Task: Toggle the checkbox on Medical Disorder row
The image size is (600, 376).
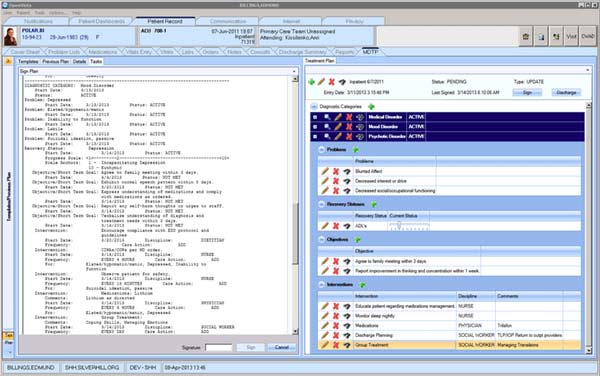Action: [x=315, y=117]
